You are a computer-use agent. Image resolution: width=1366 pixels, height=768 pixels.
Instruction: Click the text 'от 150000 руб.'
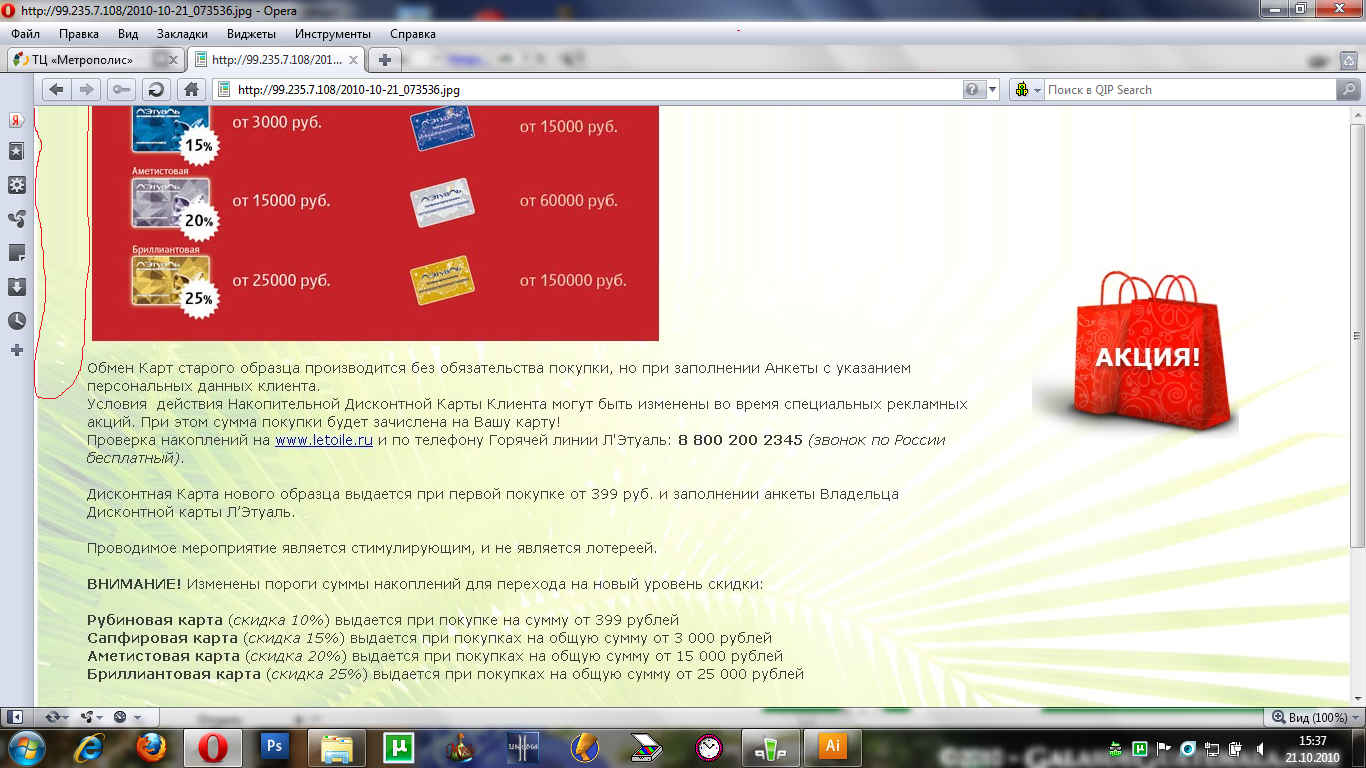click(573, 281)
